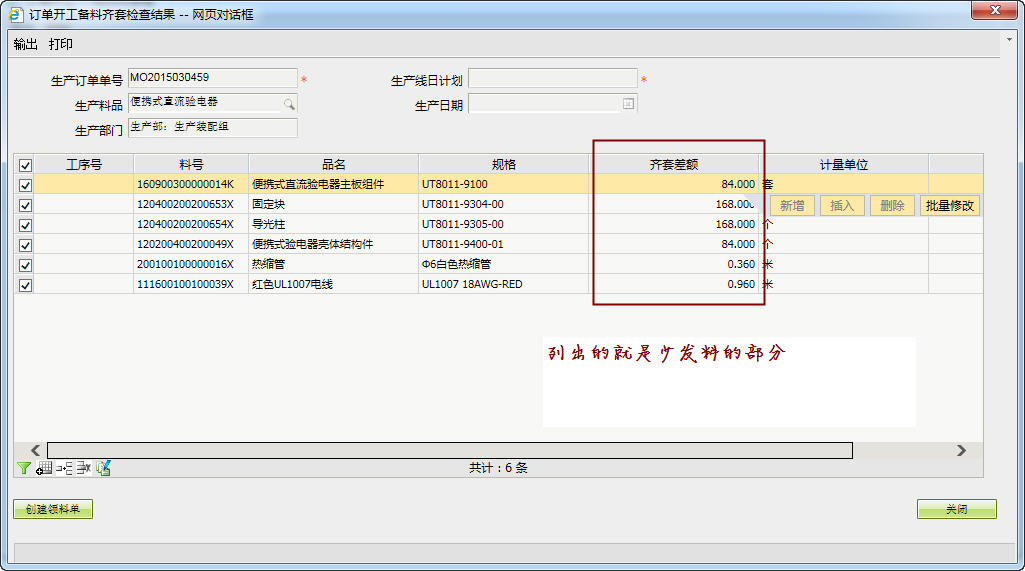The height and width of the screenshot is (571, 1025).
Task: Click spec cell UT8011-9304-00
Action: [503, 204]
